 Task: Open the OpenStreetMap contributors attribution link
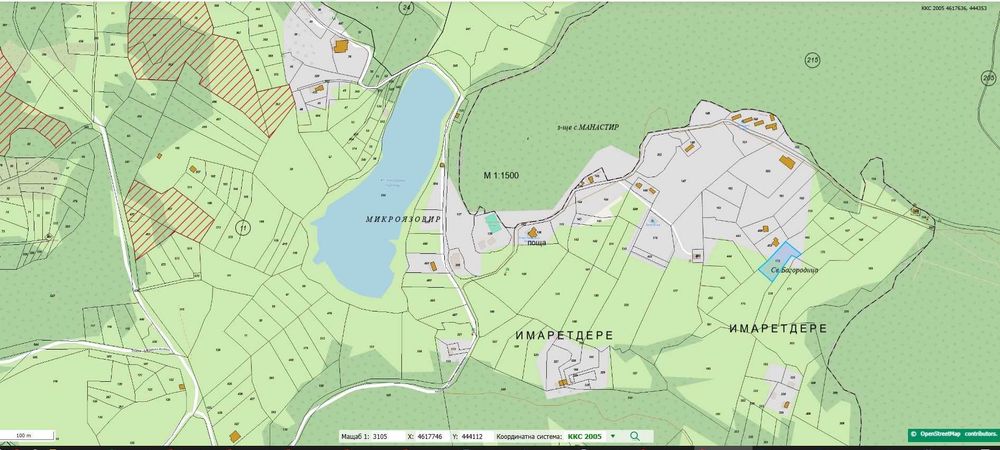953,435
